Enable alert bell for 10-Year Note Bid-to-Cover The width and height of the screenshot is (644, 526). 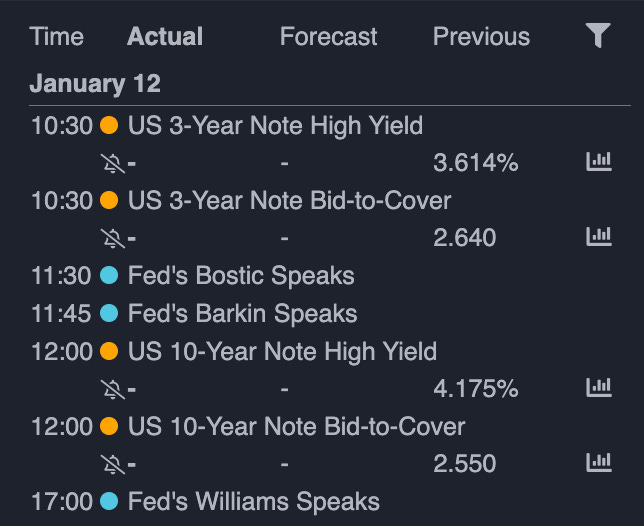point(113,464)
